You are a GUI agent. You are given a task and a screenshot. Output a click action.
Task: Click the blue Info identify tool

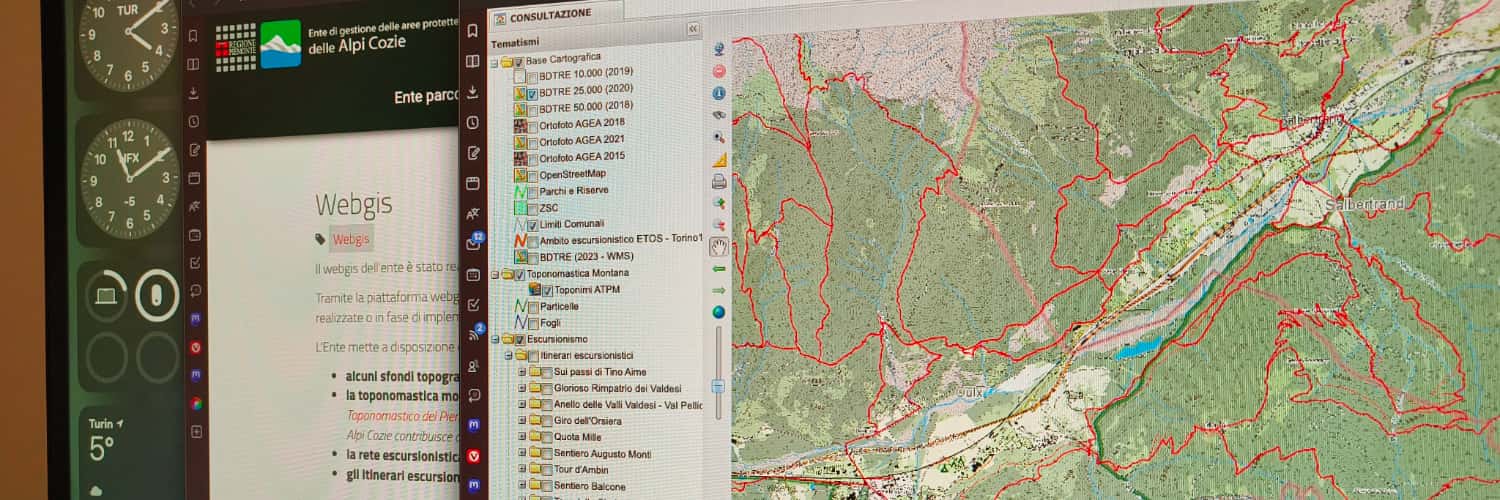click(x=718, y=93)
